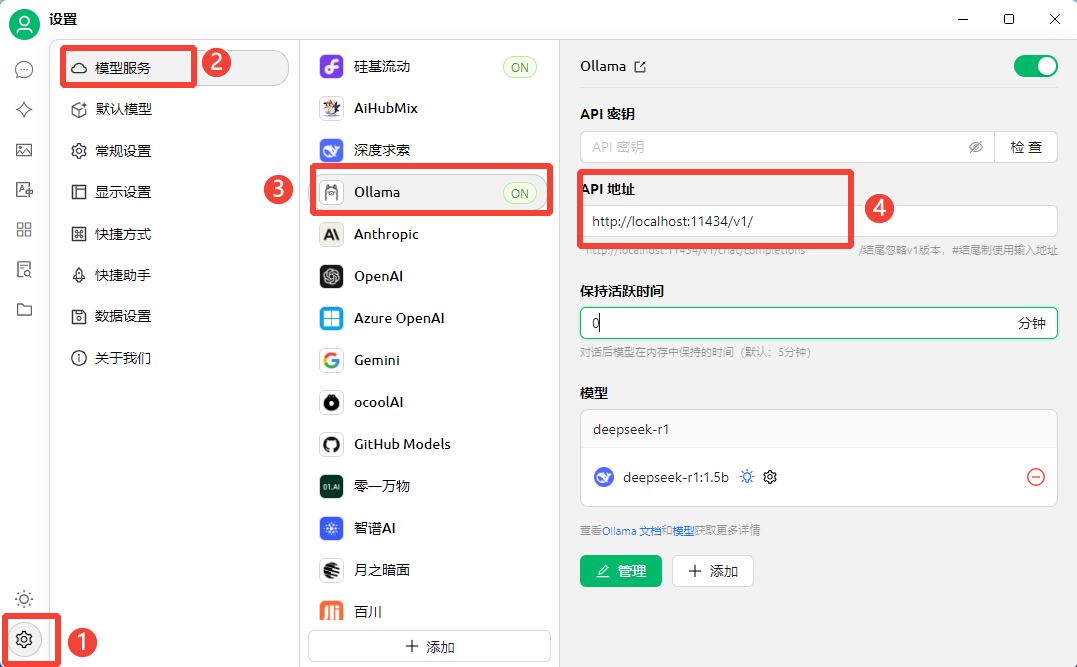
Task: Click the Anthropic provider logo
Action: [331, 234]
